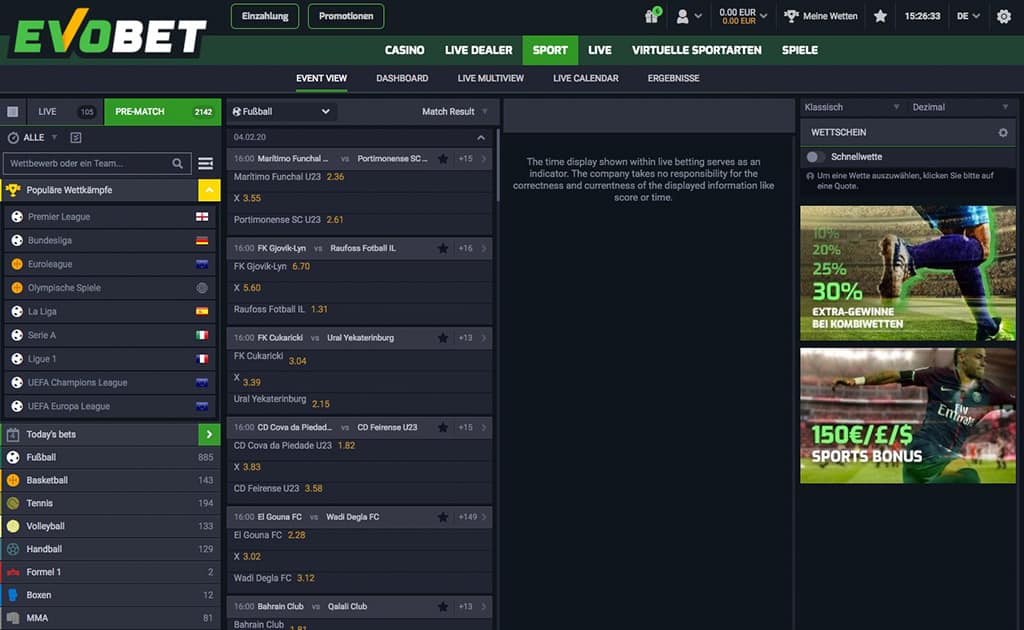Viewport: 1024px width, 630px height.
Task: Click the Einzahlung button
Action: [264, 16]
